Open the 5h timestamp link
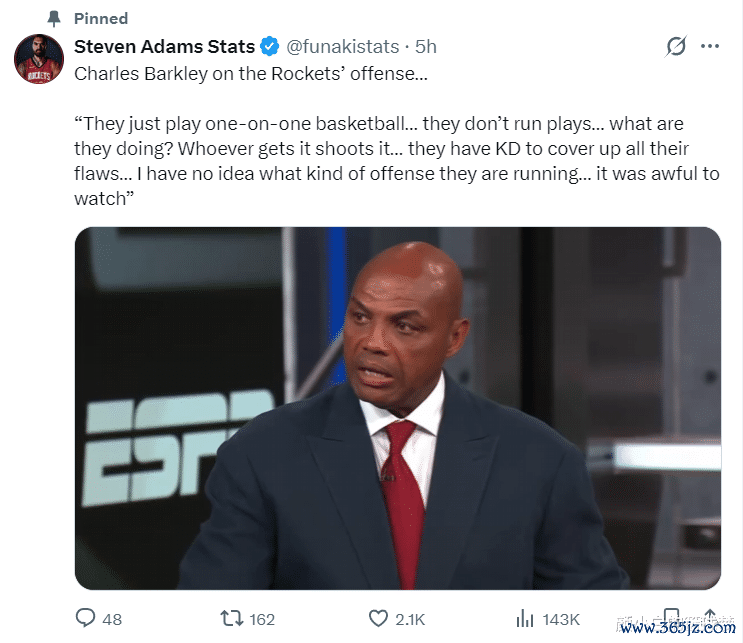 [426, 47]
